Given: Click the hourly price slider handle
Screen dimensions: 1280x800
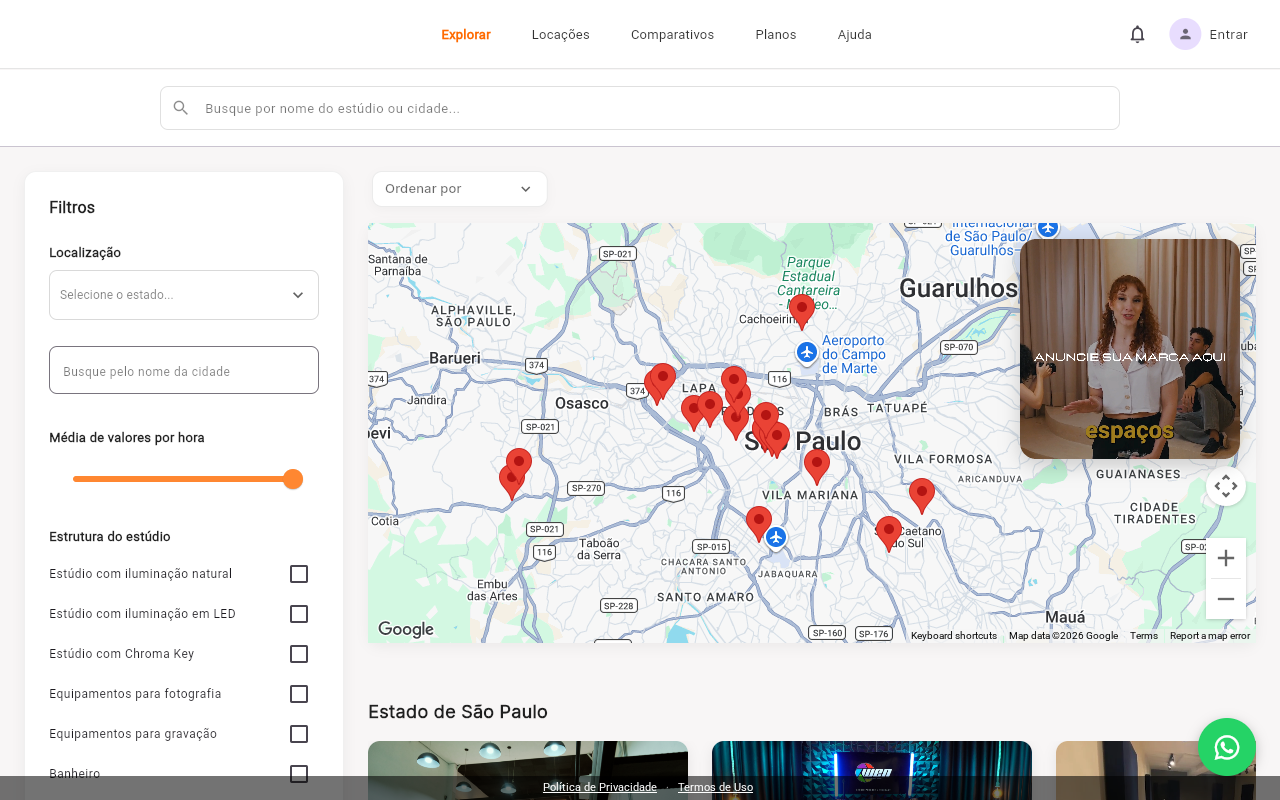Looking at the screenshot, I should click(x=293, y=479).
